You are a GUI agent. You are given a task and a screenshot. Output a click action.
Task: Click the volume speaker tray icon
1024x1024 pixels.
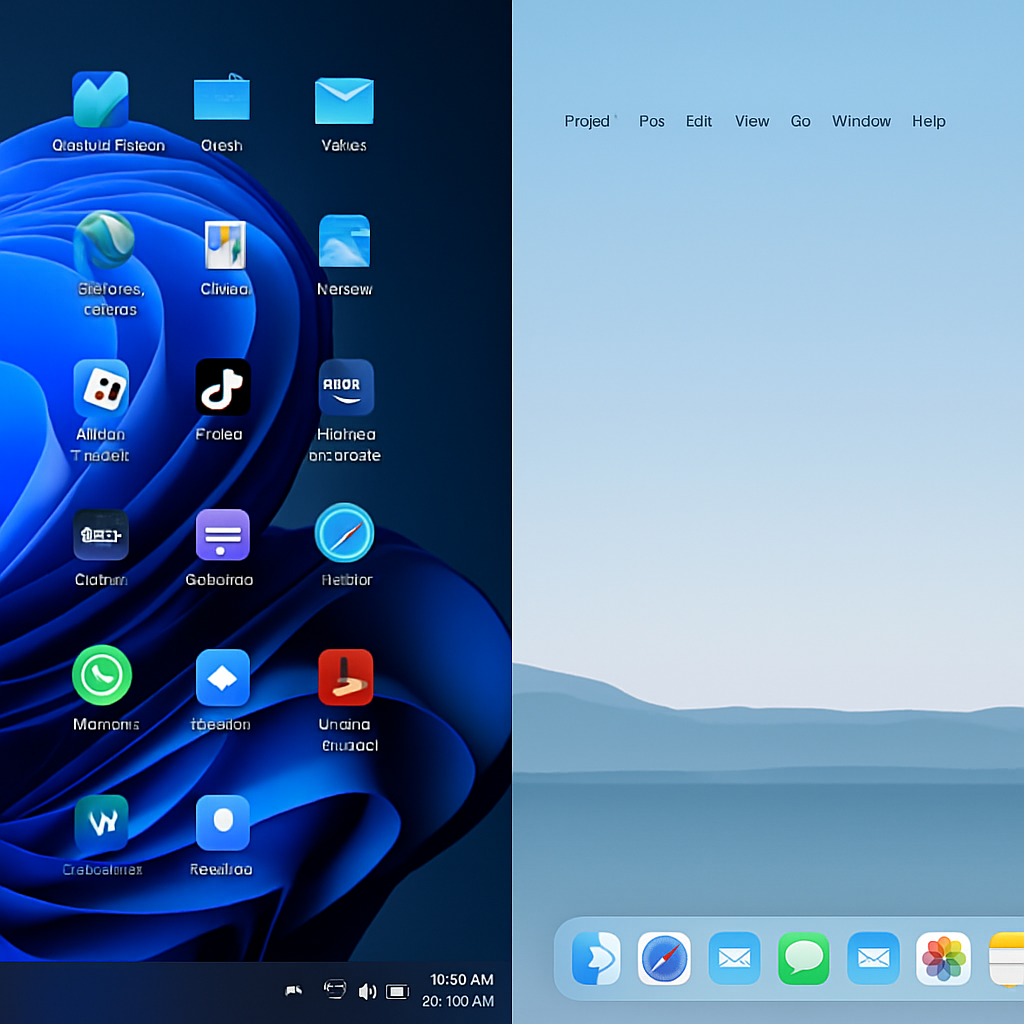pos(367,992)
